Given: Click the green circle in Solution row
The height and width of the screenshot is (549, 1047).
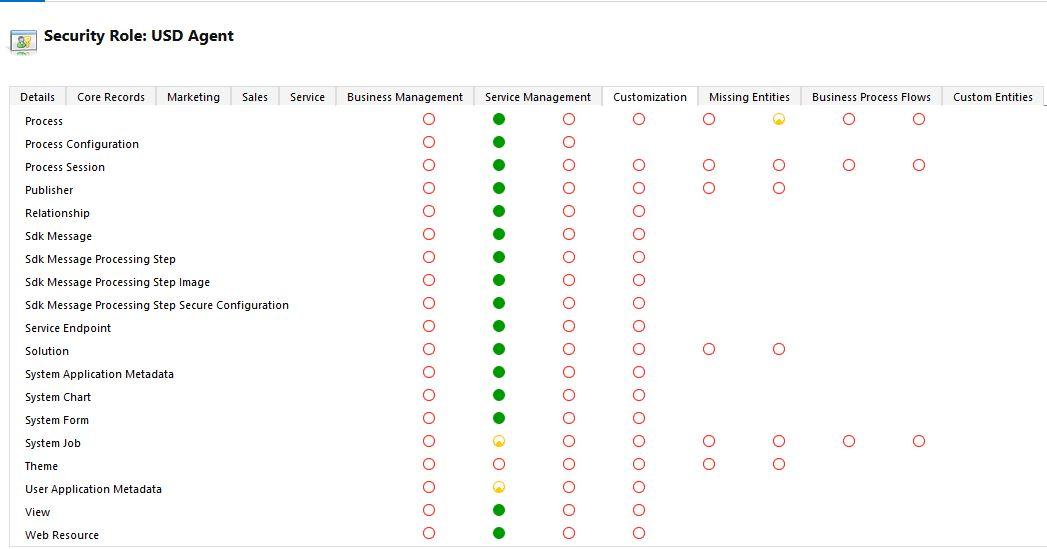Looking at the screenshot, I should tap(499, 349).
